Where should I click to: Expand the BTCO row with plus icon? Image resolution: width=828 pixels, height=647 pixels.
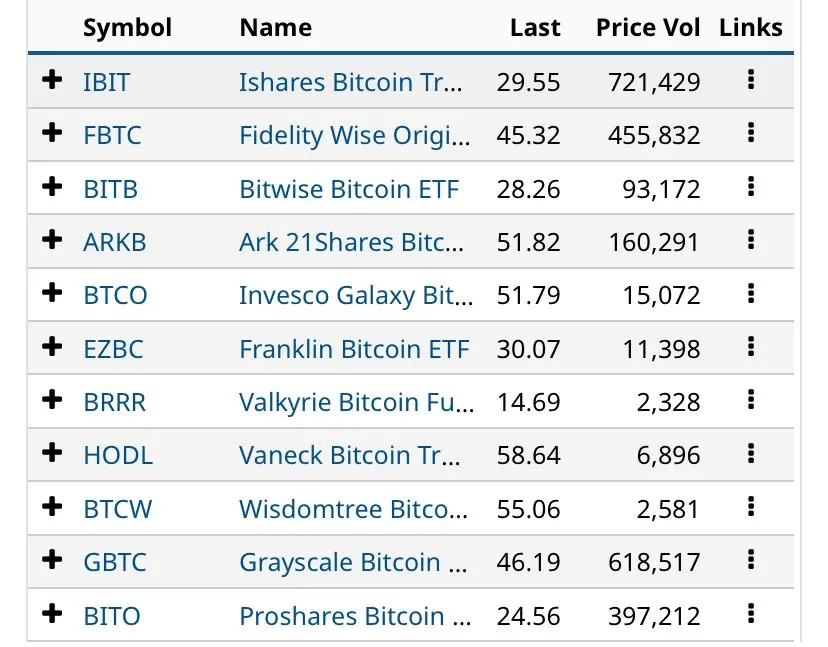[x=52, y=295]
